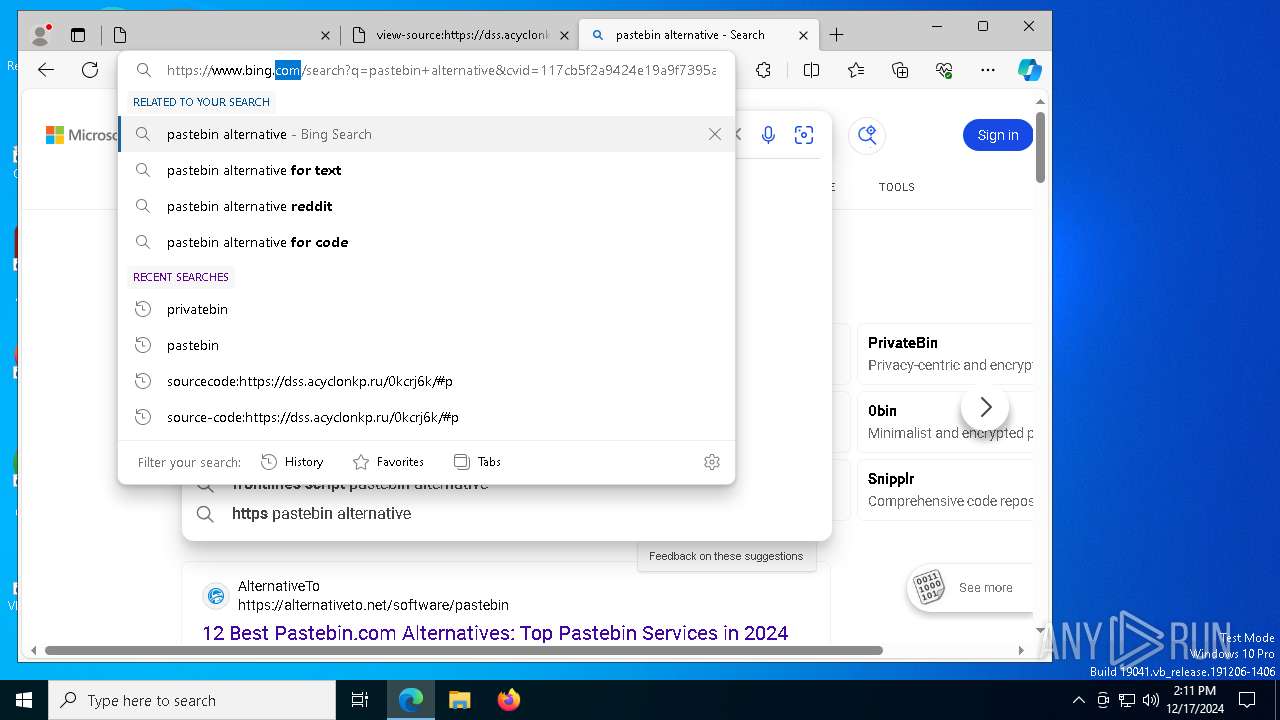
Task: Choose suggestion pastebin alternative reddit
Action: (x=426, y=206)
